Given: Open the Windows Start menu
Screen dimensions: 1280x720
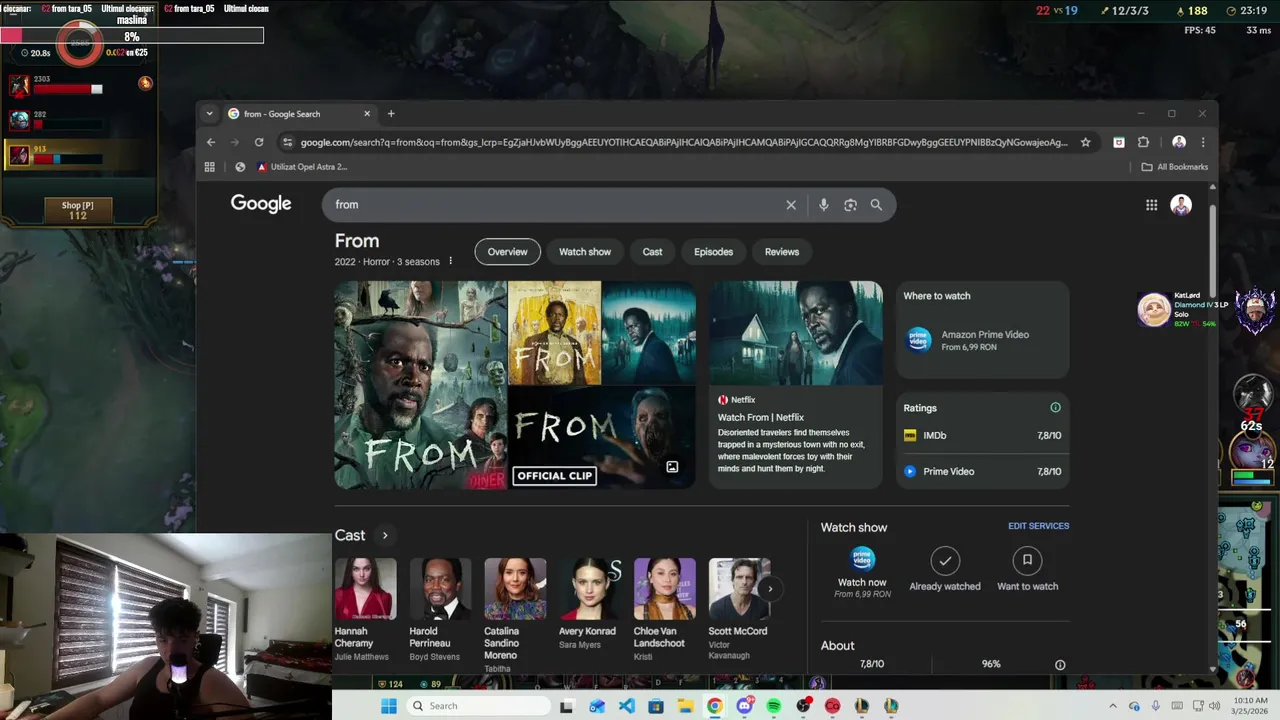Looking at the screenshot, I should point(389,706).
